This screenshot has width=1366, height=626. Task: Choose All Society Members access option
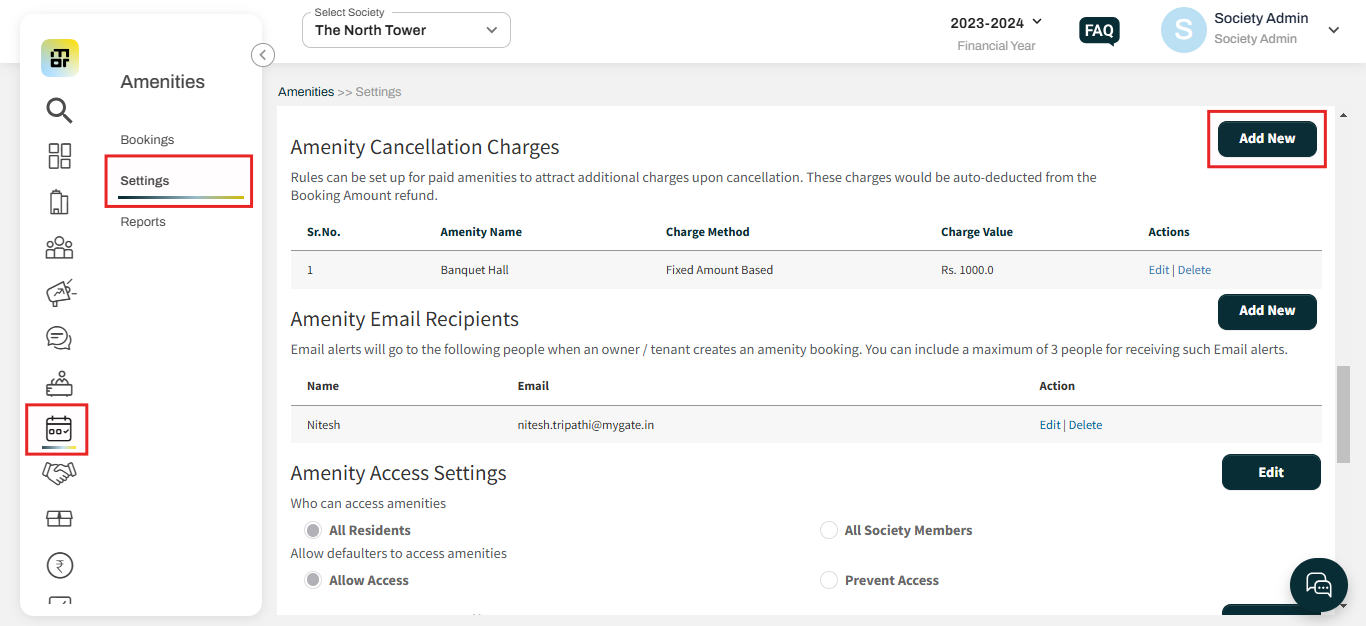pos(829,530)
